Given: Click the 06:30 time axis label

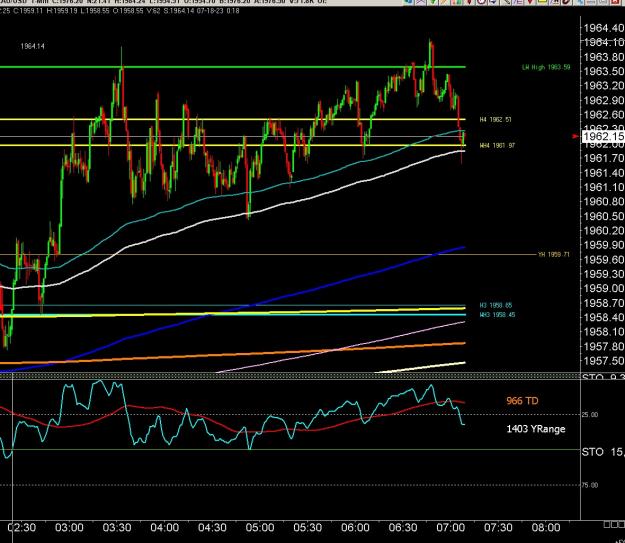Looking at the screenshot, I should [x=403, y=528].
